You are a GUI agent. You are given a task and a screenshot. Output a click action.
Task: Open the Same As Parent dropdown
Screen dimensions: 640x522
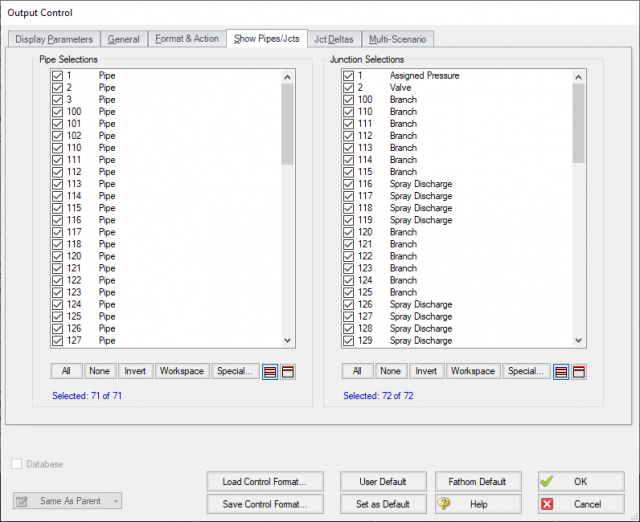point(67,501)
